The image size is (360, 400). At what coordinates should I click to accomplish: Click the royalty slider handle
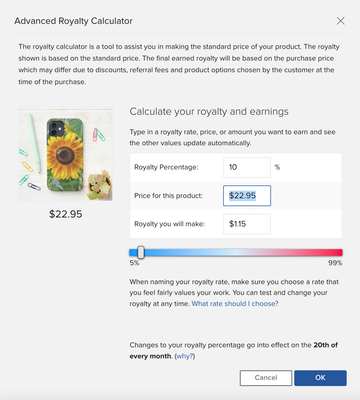click(x=141, y=252)
